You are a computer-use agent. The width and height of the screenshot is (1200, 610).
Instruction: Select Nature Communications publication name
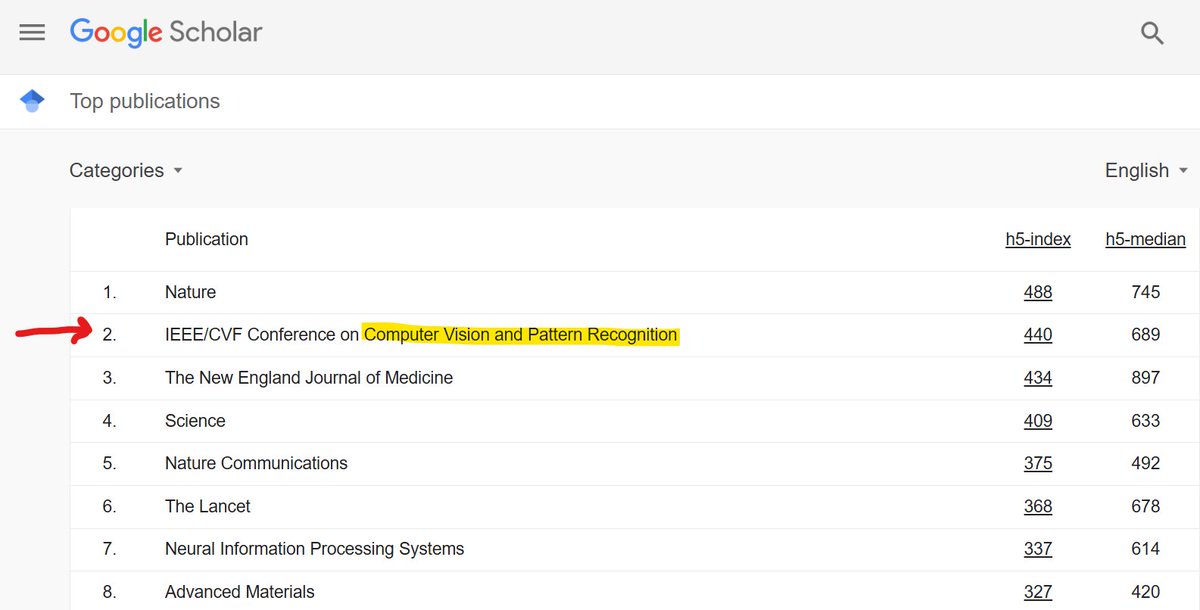(256, 464)
